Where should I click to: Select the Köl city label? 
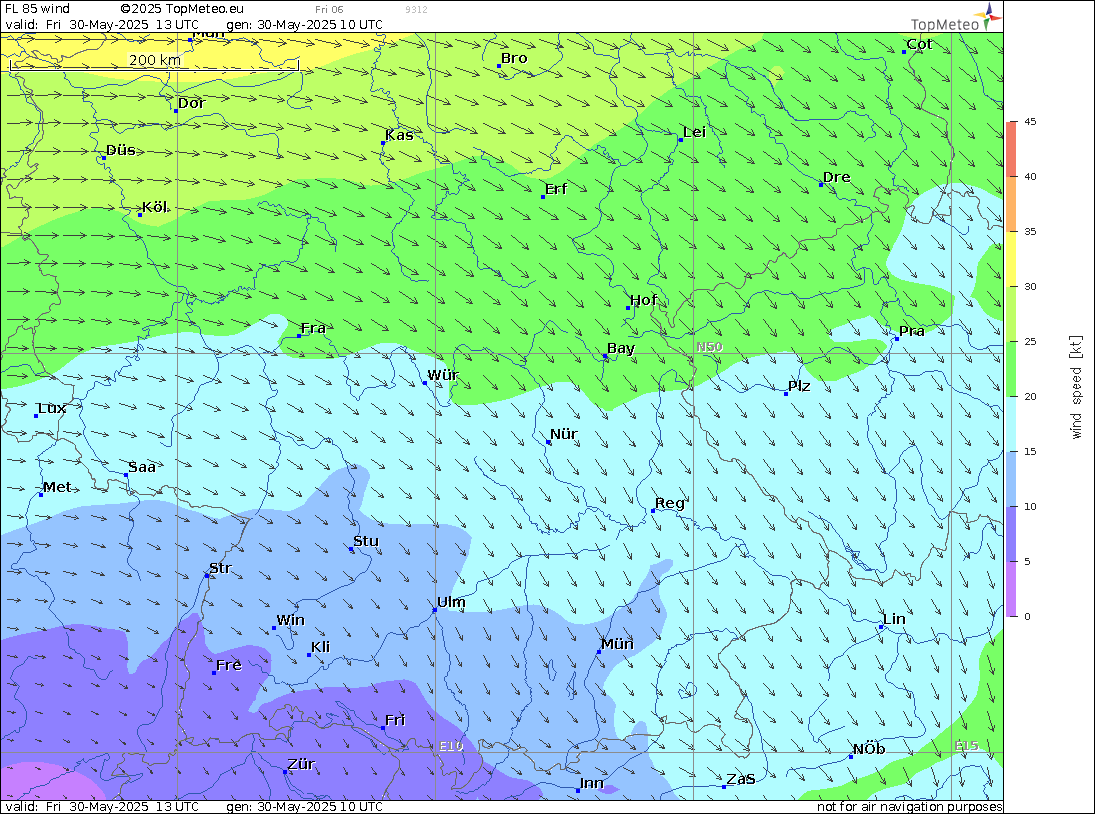click(x=155, y=207)
